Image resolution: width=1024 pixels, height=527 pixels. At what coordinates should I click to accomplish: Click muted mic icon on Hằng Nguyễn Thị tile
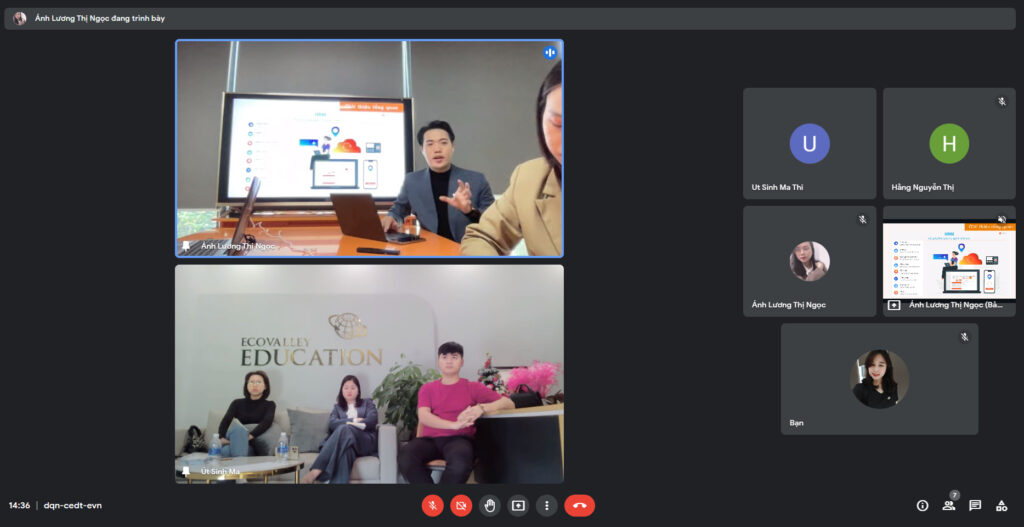click(1002, 102)
